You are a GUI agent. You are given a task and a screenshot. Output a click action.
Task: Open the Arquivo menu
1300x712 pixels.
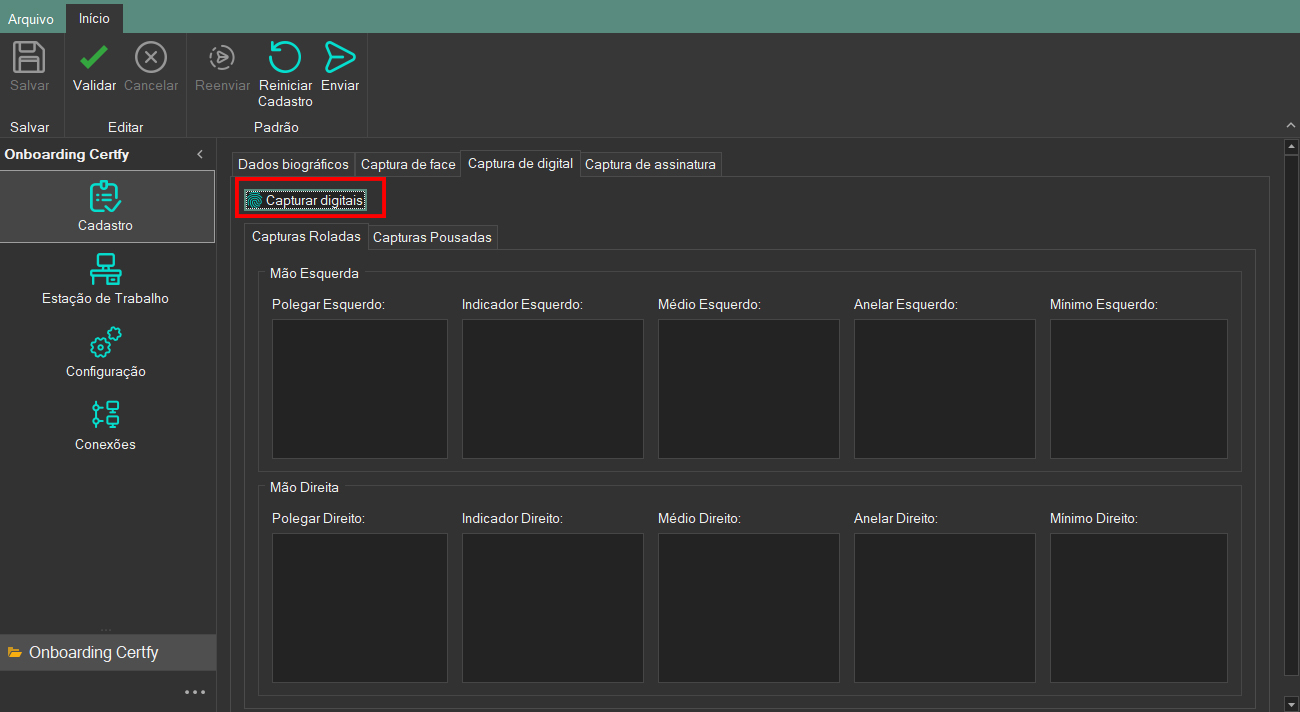(31, 19)
